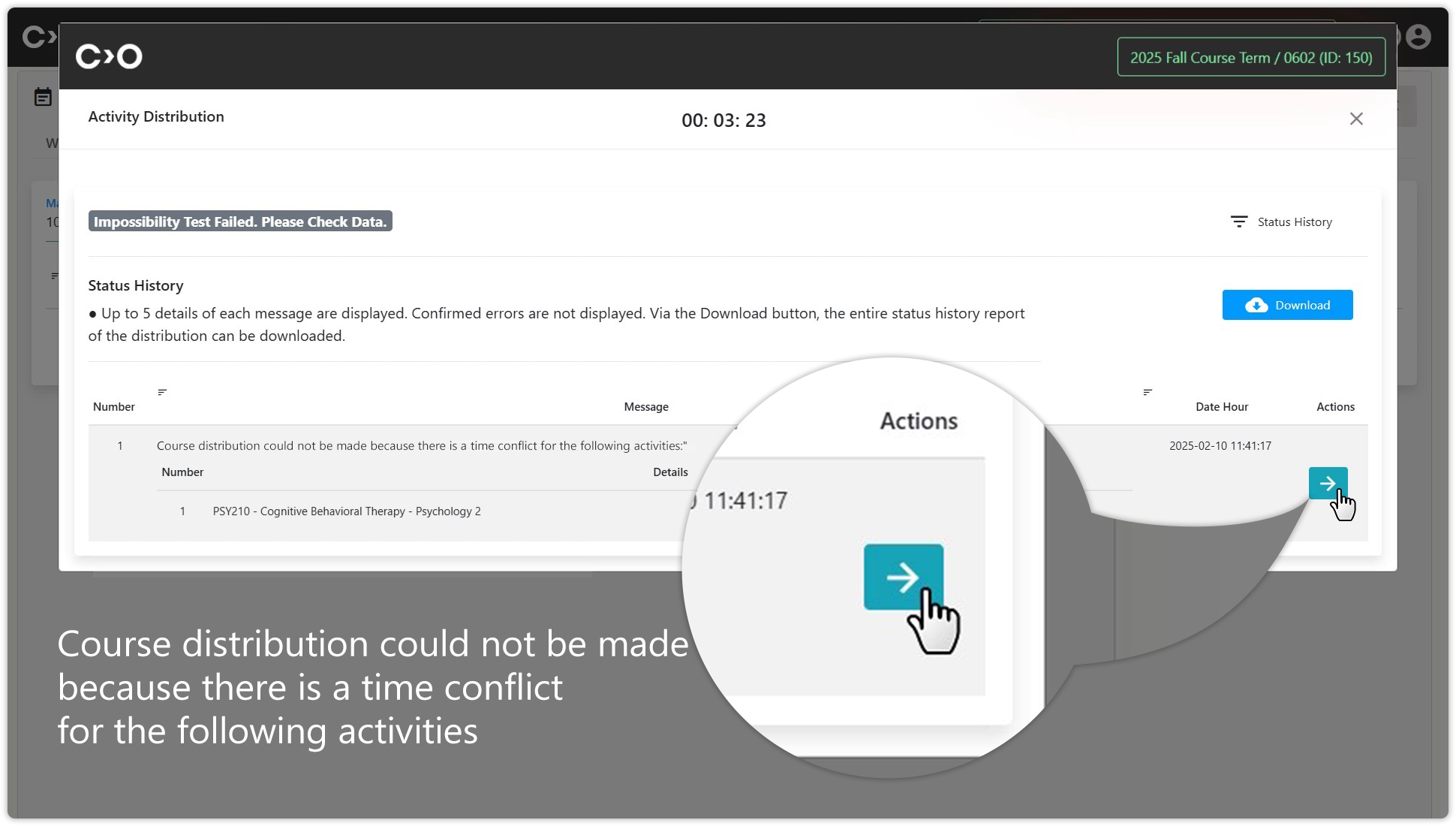The height and width of the screenshot is (826, 1456).
Task: Click the Date Hour column header
Action: [1221, 407]
